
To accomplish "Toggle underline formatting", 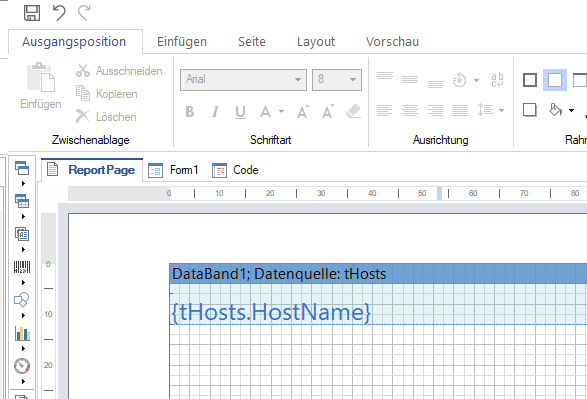I will [240, 112].
